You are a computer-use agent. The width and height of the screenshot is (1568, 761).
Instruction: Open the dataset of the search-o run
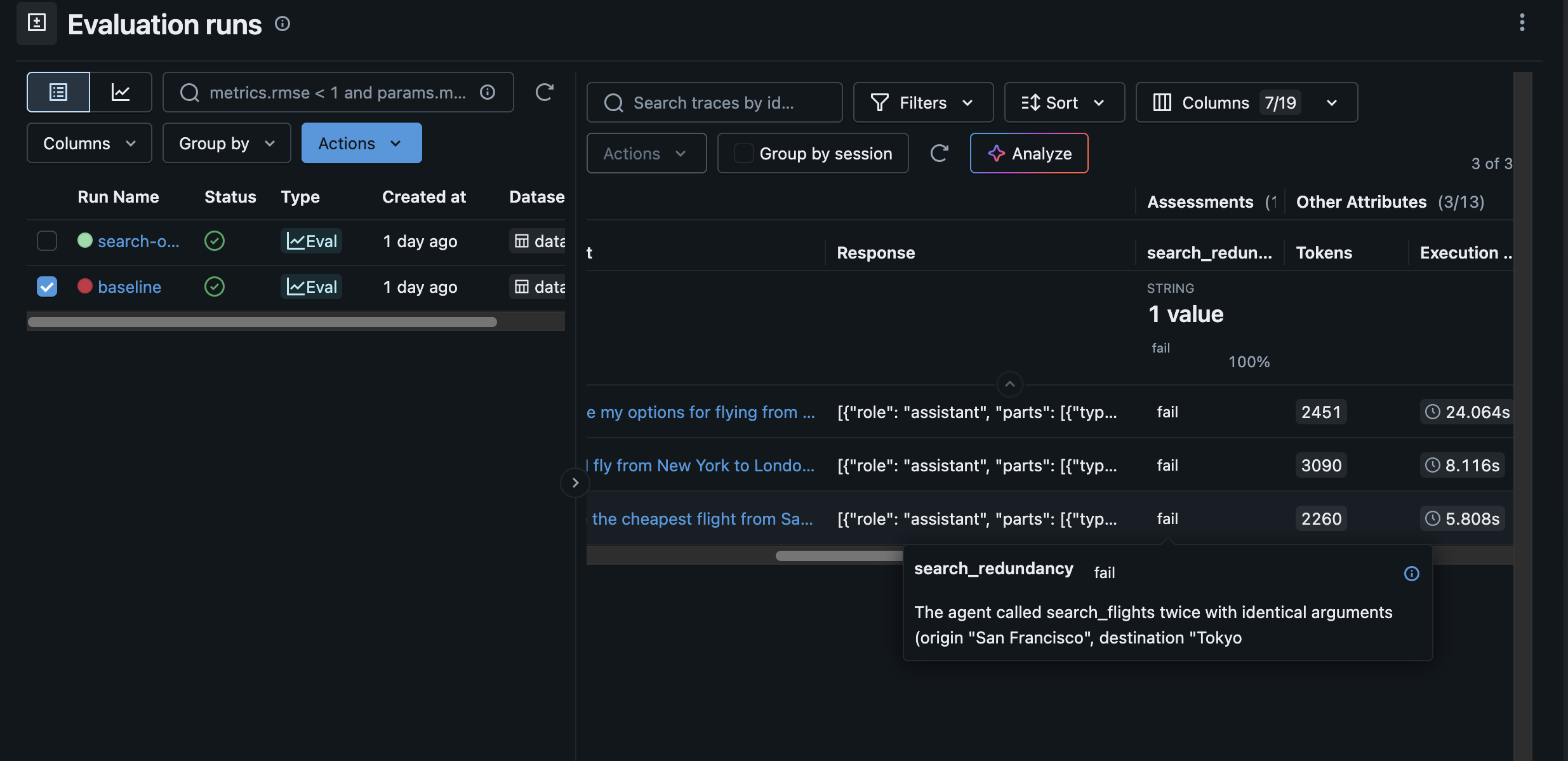538,241
